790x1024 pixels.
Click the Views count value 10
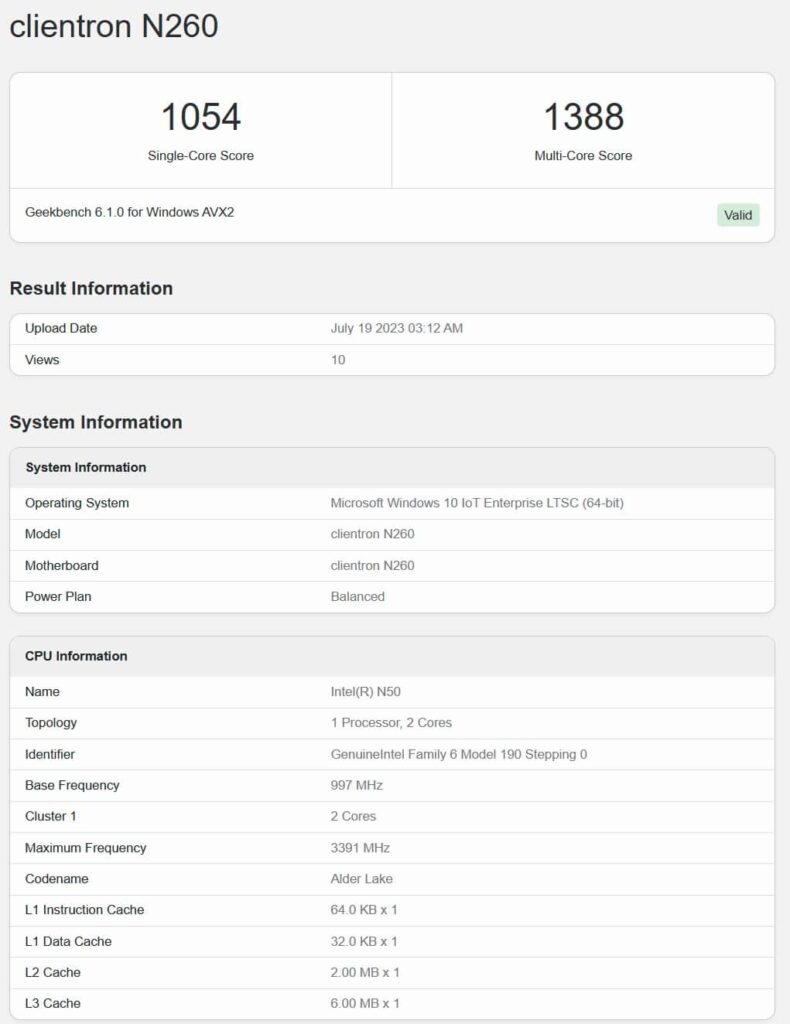(338, 360)
